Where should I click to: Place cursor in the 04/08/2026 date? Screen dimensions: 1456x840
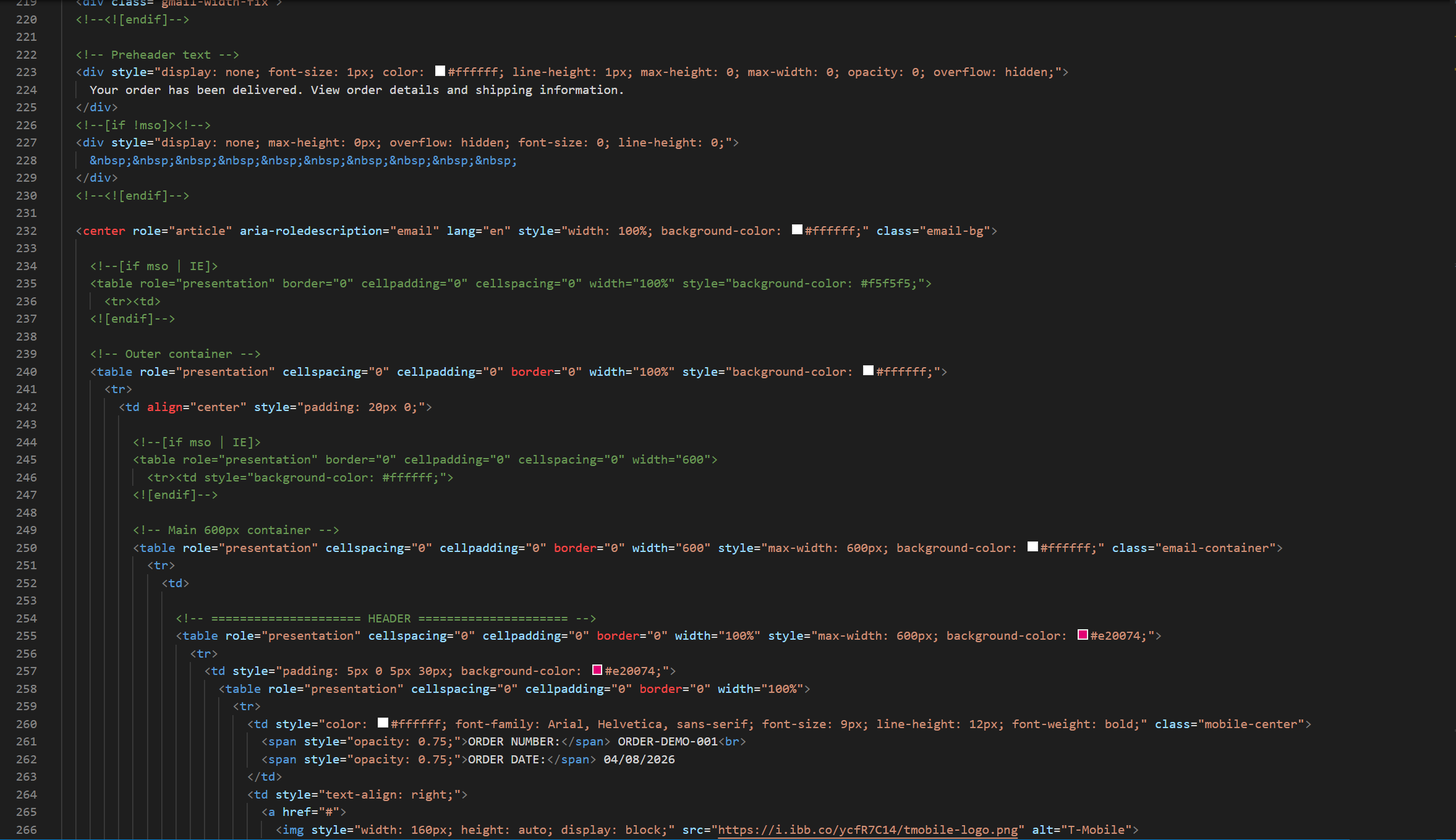click(637, 759)
